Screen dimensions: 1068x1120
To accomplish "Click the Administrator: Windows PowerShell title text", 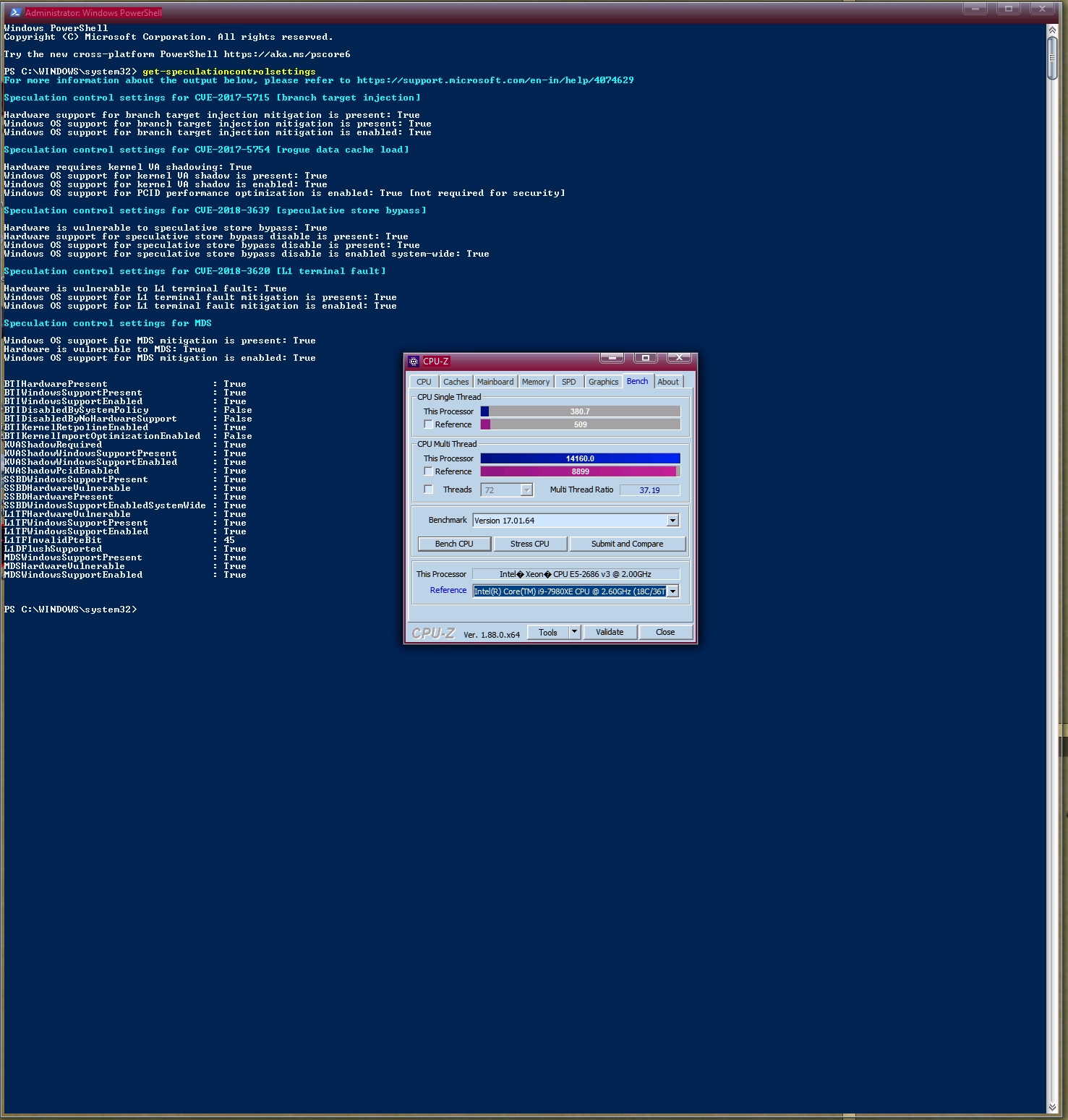I will 93,12.
